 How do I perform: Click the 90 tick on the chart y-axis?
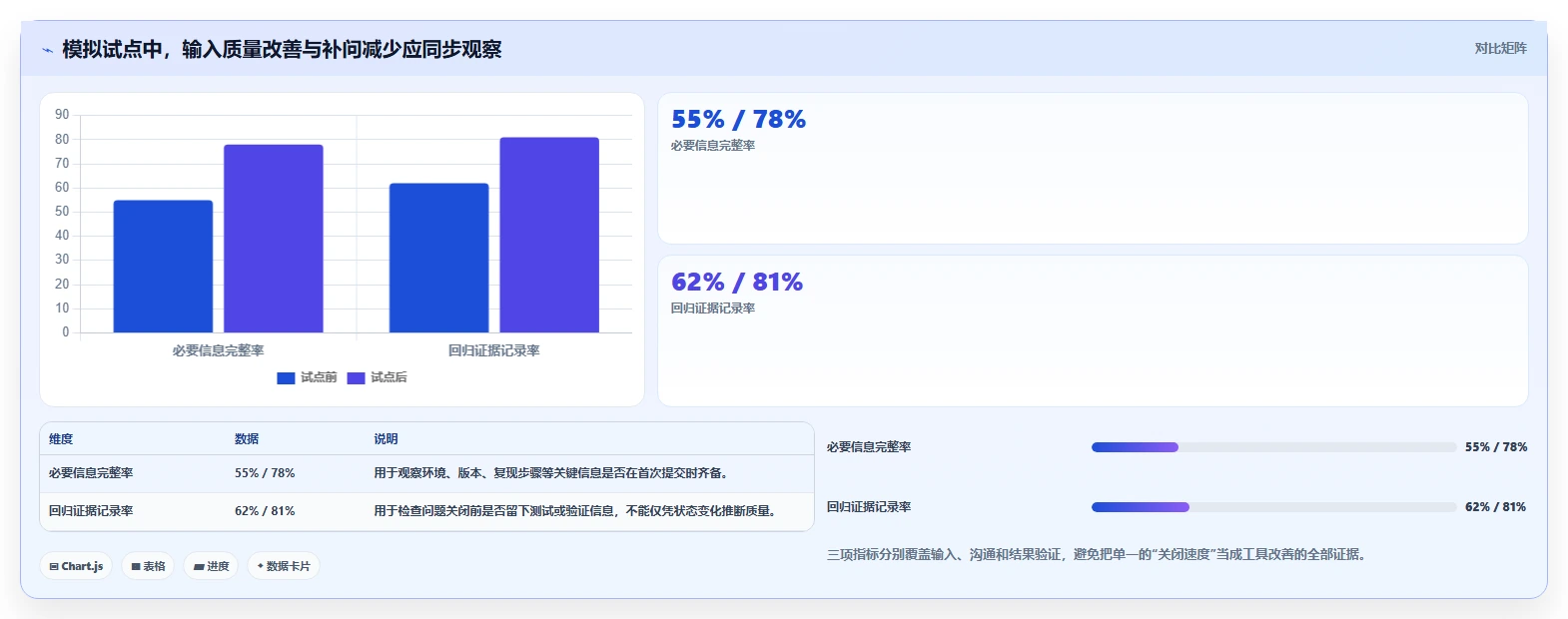62,115
